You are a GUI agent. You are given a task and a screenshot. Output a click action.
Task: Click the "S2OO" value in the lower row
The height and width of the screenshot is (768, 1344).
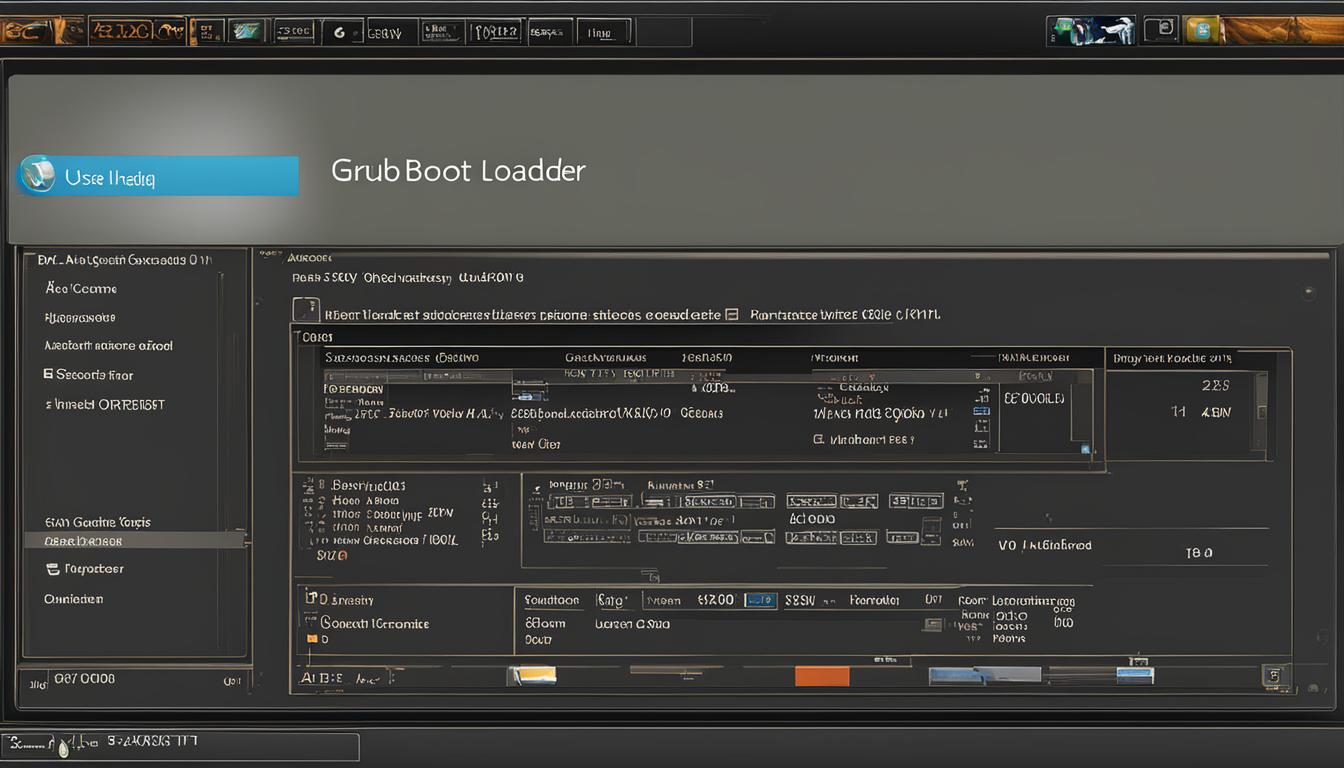(716, 600)
